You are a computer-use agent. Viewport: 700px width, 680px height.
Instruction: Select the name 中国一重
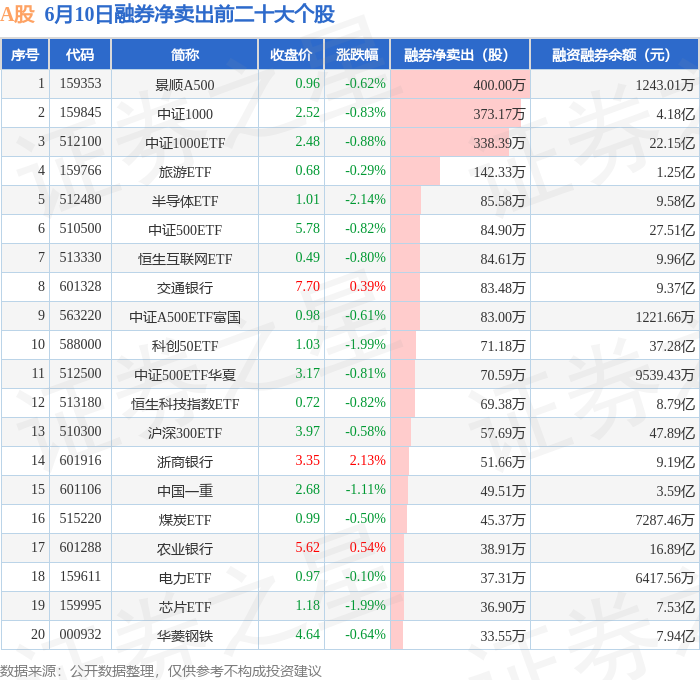(x=185, y=491)
